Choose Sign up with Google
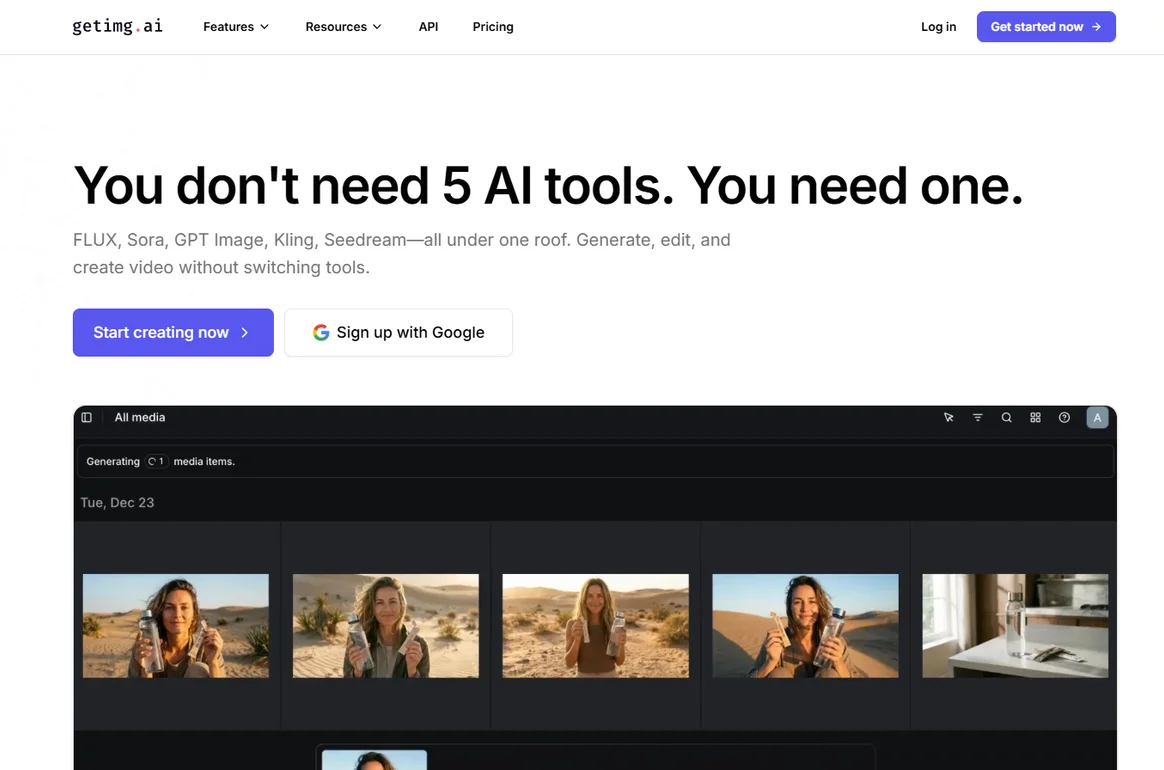The width and height of the screenshot is (1164, 770). pyautogui.click(x=398, y=333)
